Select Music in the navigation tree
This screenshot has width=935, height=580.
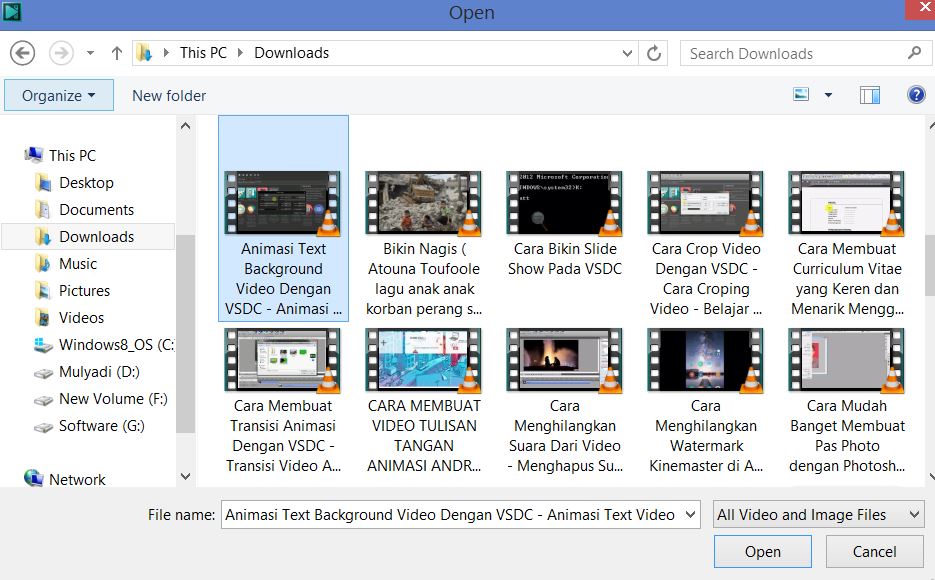pos(78,264)
